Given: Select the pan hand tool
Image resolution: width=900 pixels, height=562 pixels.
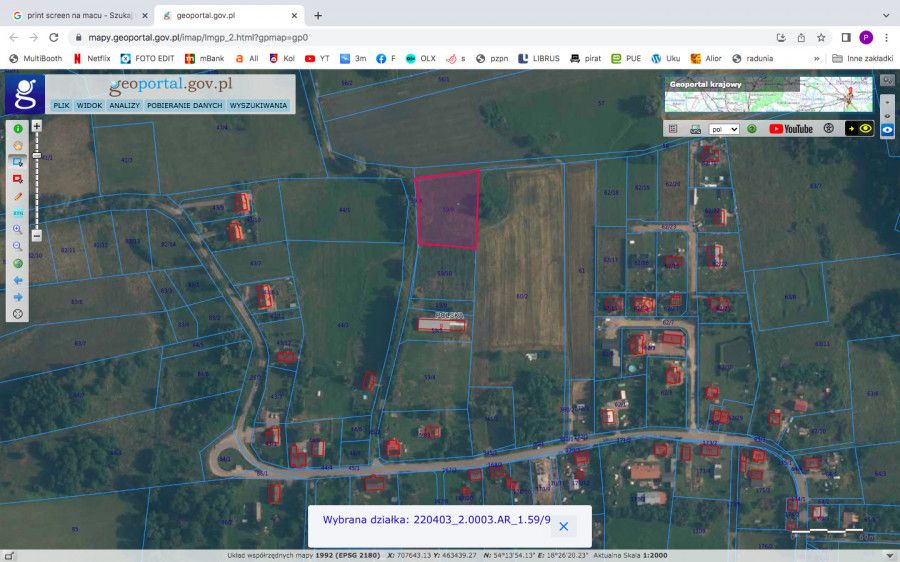Looking at the screenshot, I should (x=18, y=145).
